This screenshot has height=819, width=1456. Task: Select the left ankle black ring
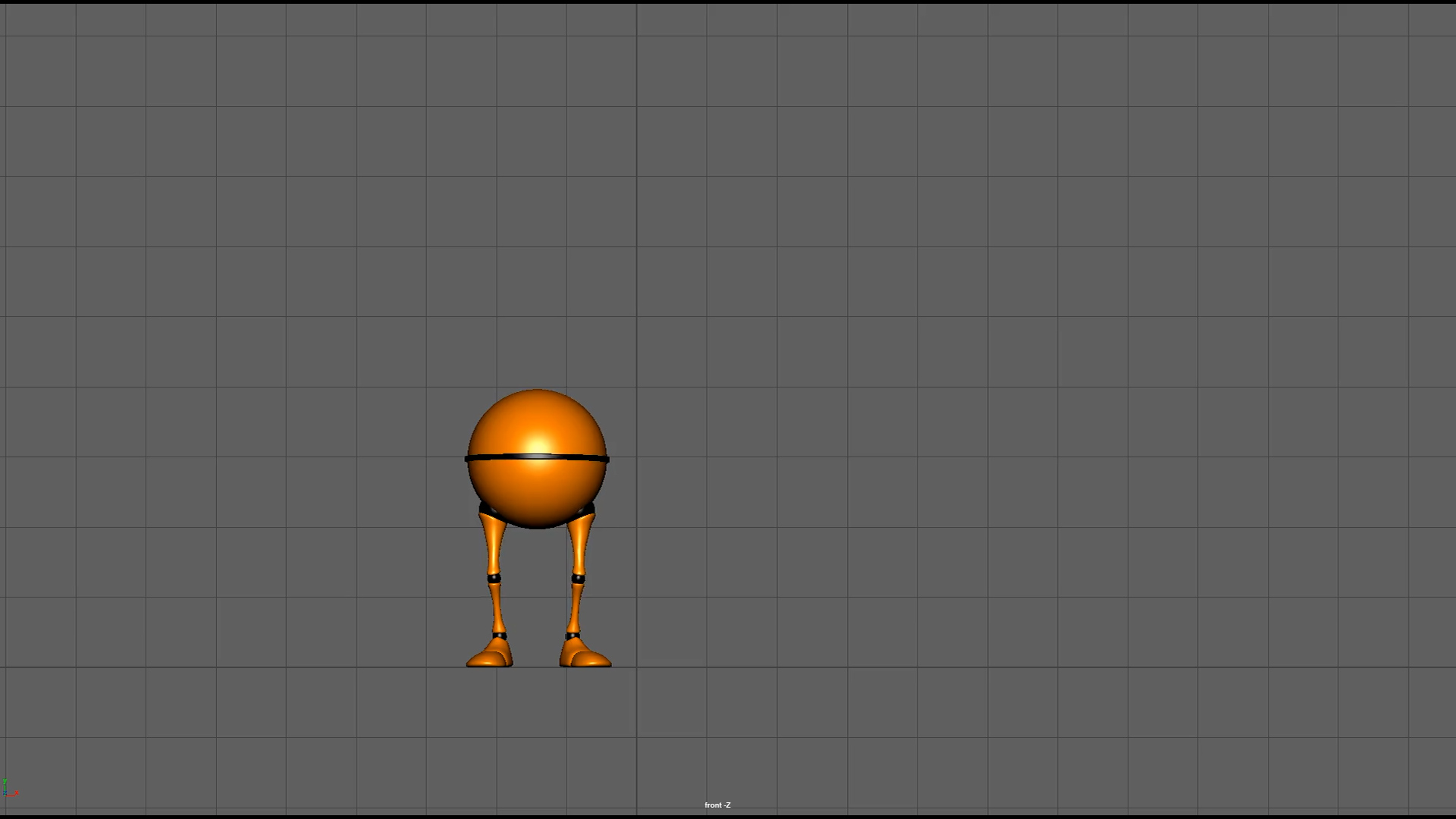(499, 635)
